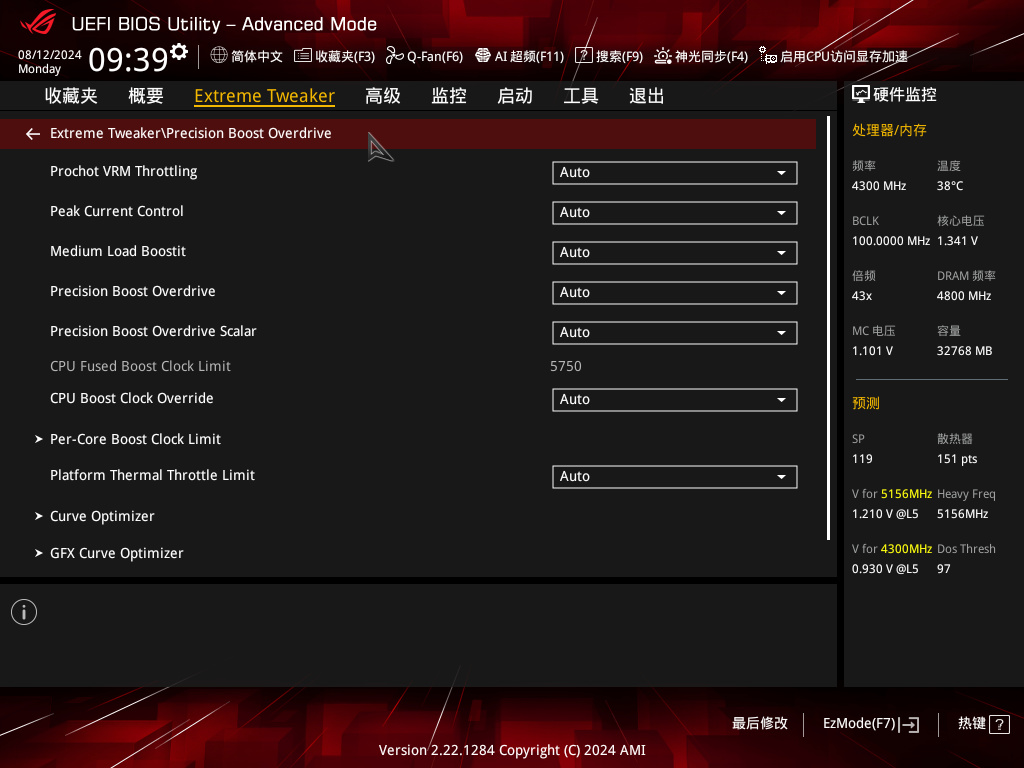Click the search question-mark icon (F9)
Image resolution: width=1024 pixels, height=768 pixels.
tap(583, 56)
